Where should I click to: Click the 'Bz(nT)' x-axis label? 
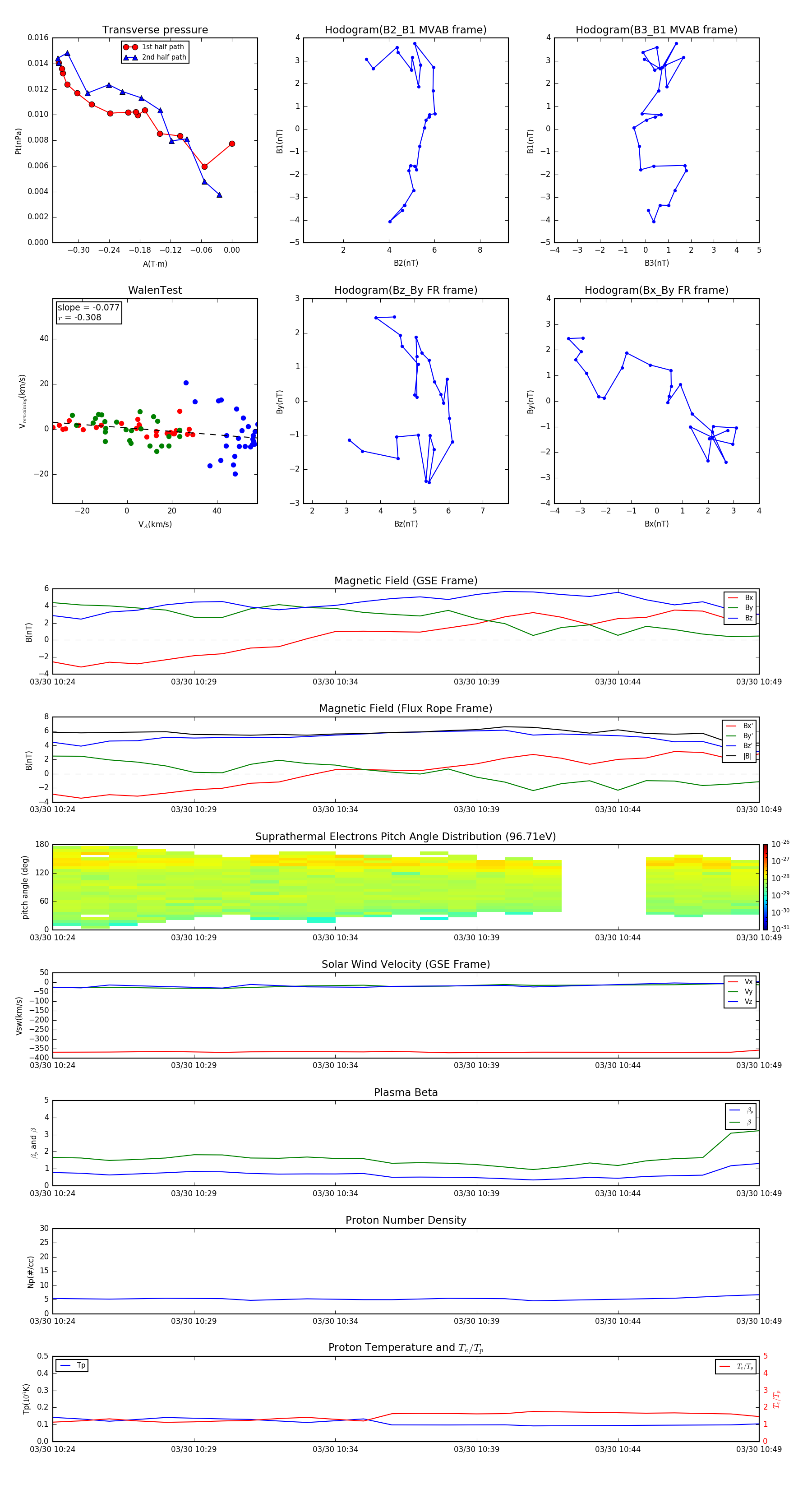406,524
